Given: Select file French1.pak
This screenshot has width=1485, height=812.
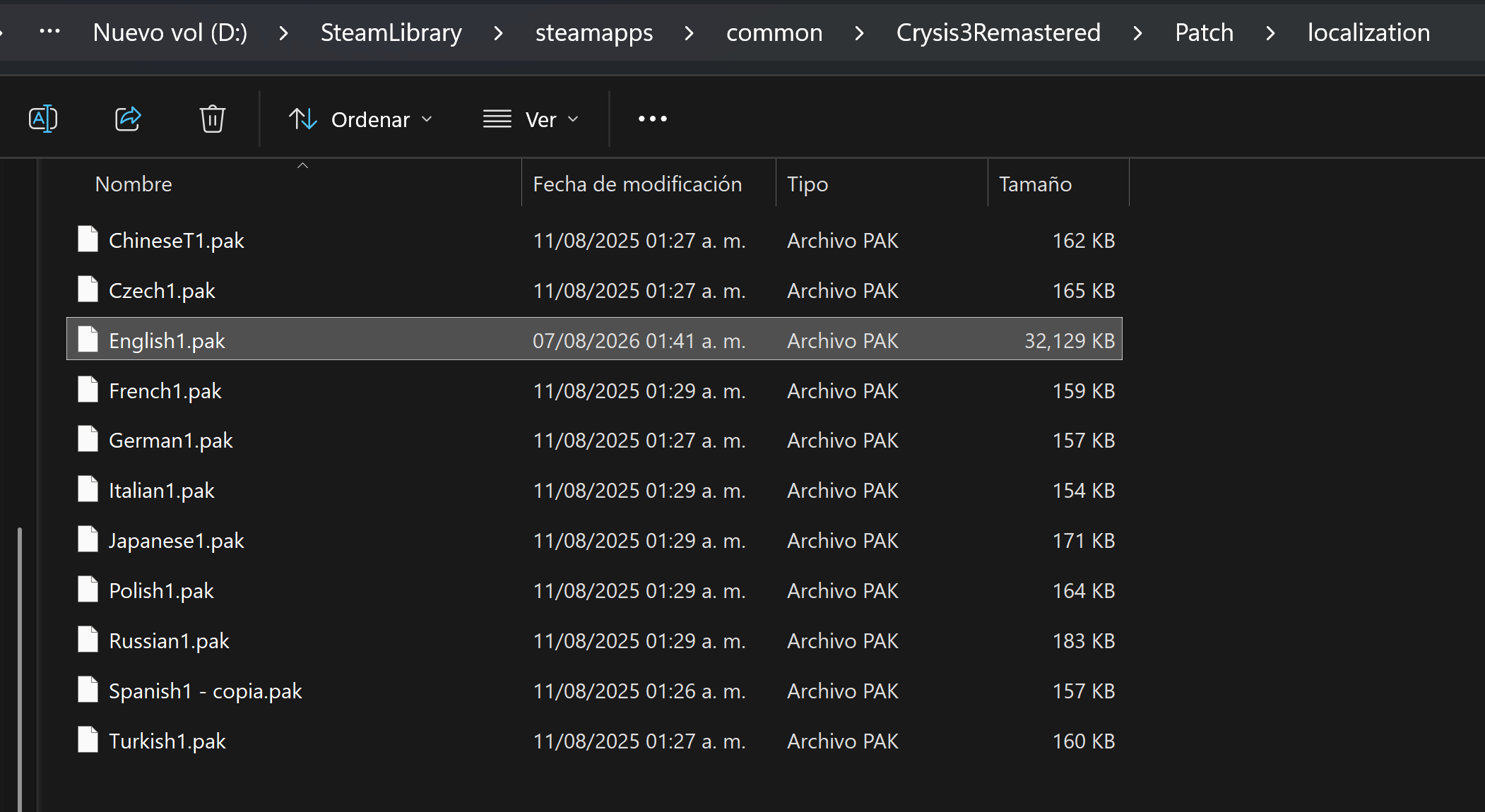Looking at the screenshot, I should 594,391.
